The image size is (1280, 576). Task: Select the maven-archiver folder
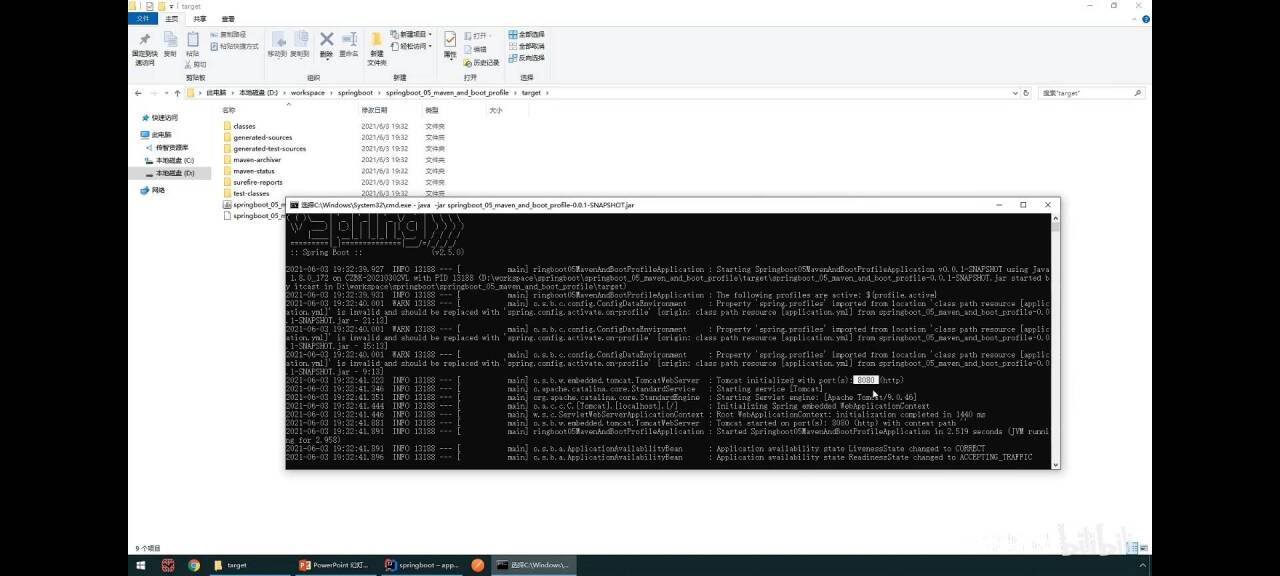pos(251,160)
